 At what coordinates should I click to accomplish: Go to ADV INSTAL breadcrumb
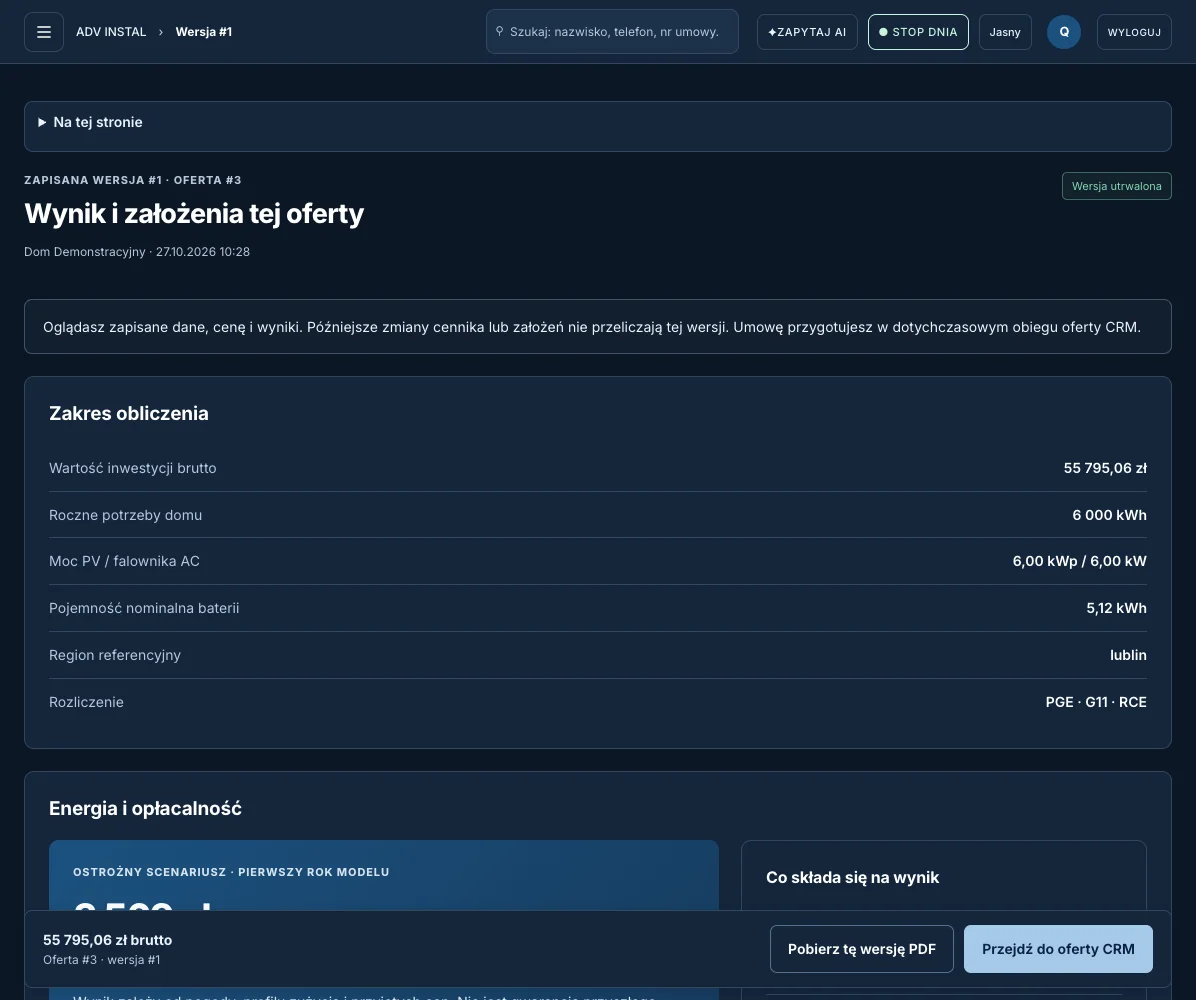coord(111,32)
